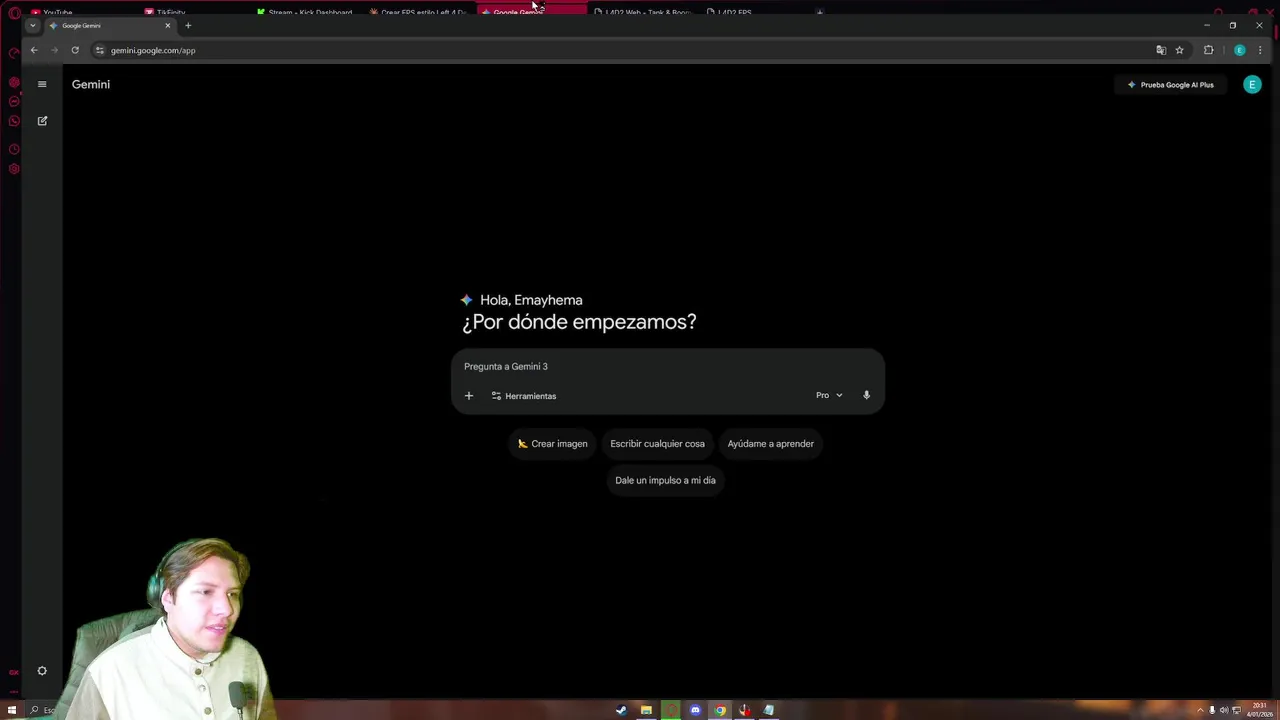The image size is (1280, 720).
Task: Select 'Dale un impulso a mi día' chip
Action: [x=665, y=480]
